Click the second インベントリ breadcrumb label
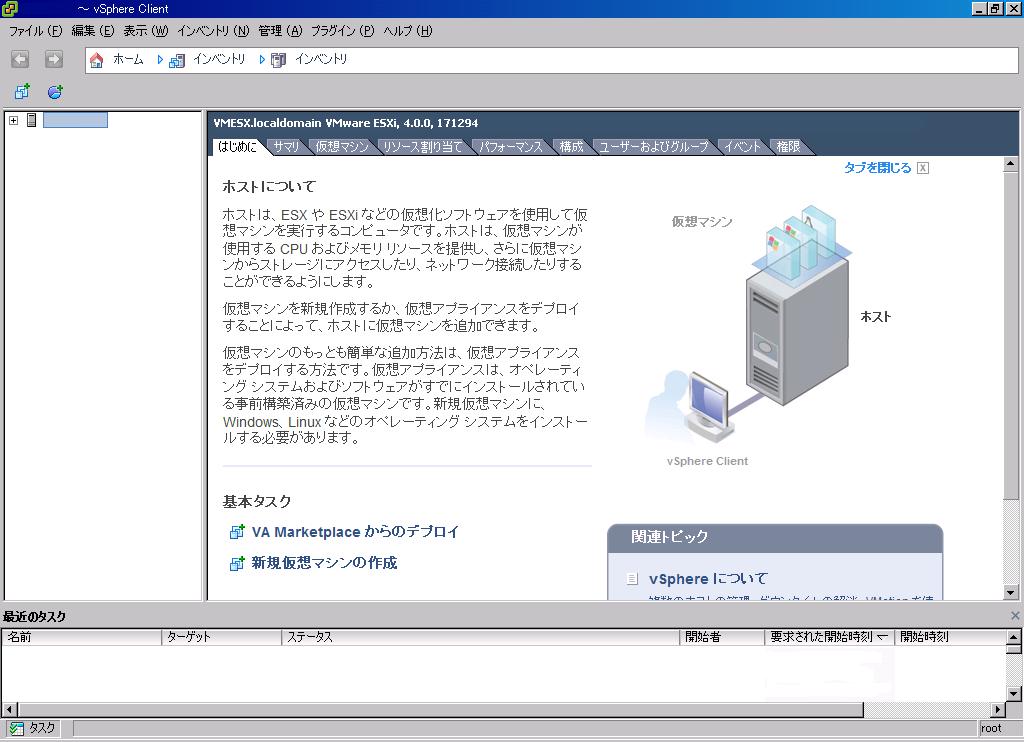The height and width of the screenshot is (742, 1024). click(321, 59)
